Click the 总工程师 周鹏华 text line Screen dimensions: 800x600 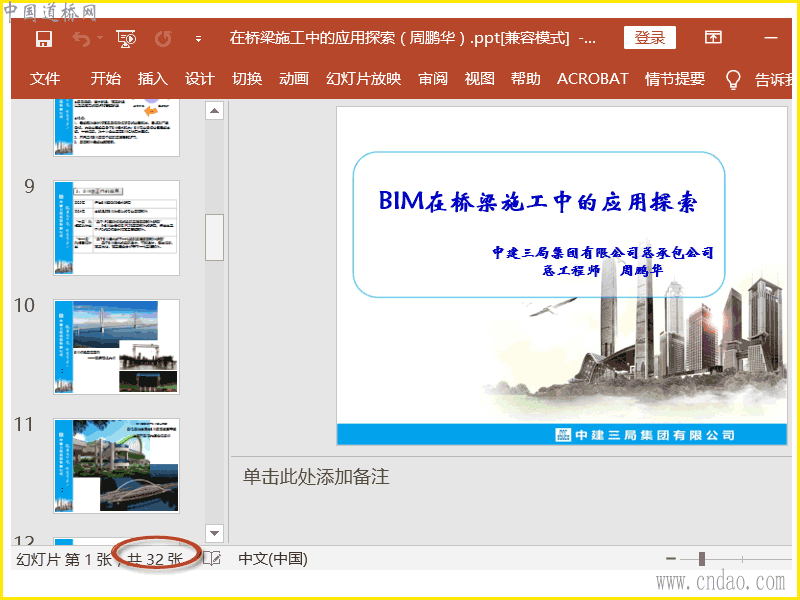pos(603,270)
